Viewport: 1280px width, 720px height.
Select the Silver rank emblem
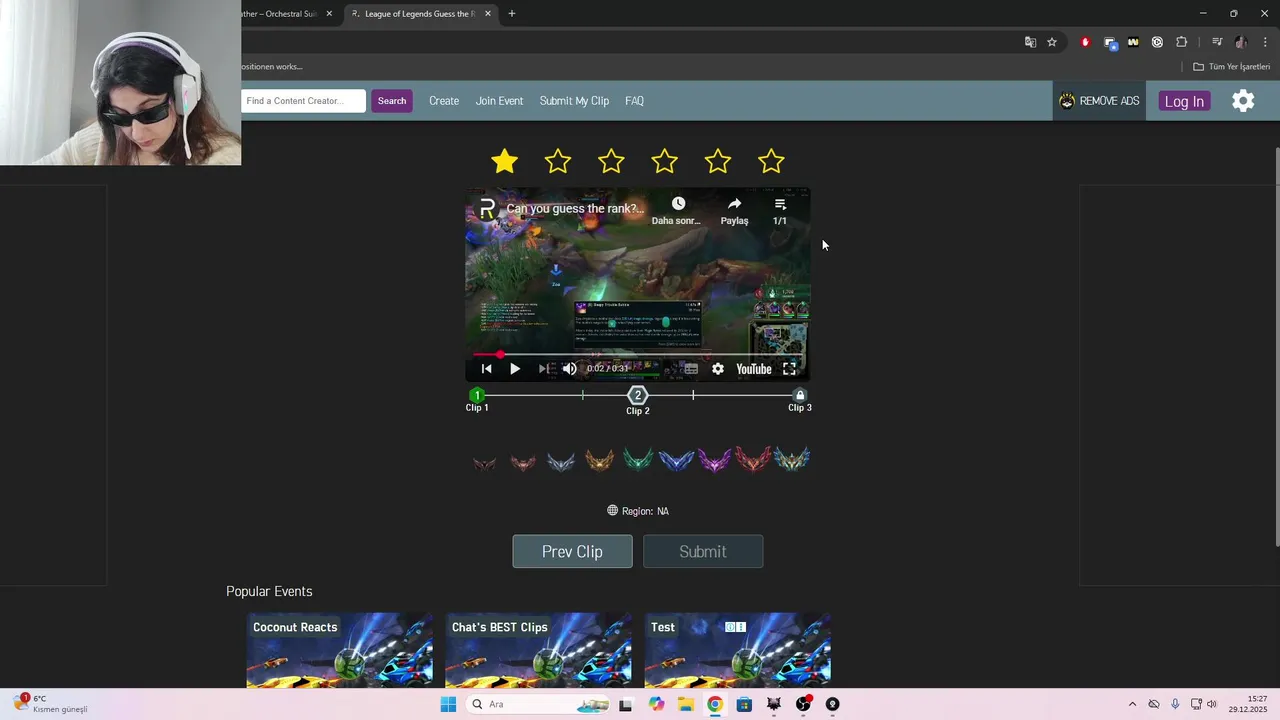point(561,461)
